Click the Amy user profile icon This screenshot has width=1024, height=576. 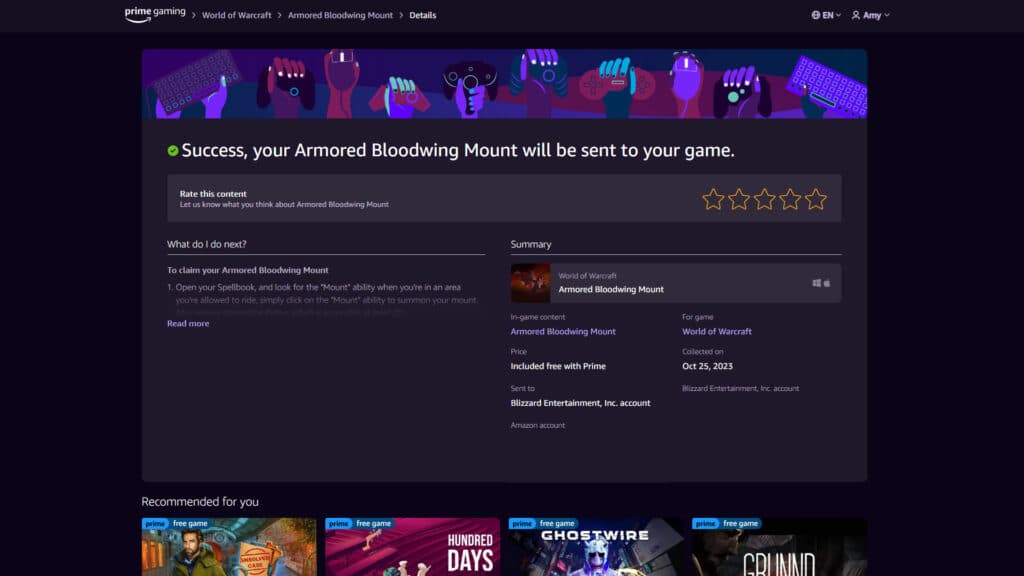coord(856,16)
